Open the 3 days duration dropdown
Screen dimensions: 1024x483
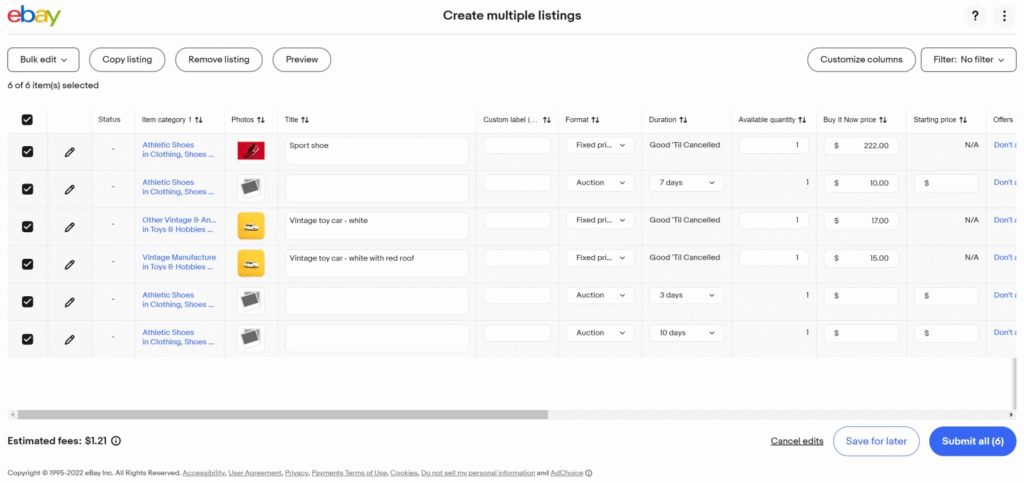(x=686, y=295)
